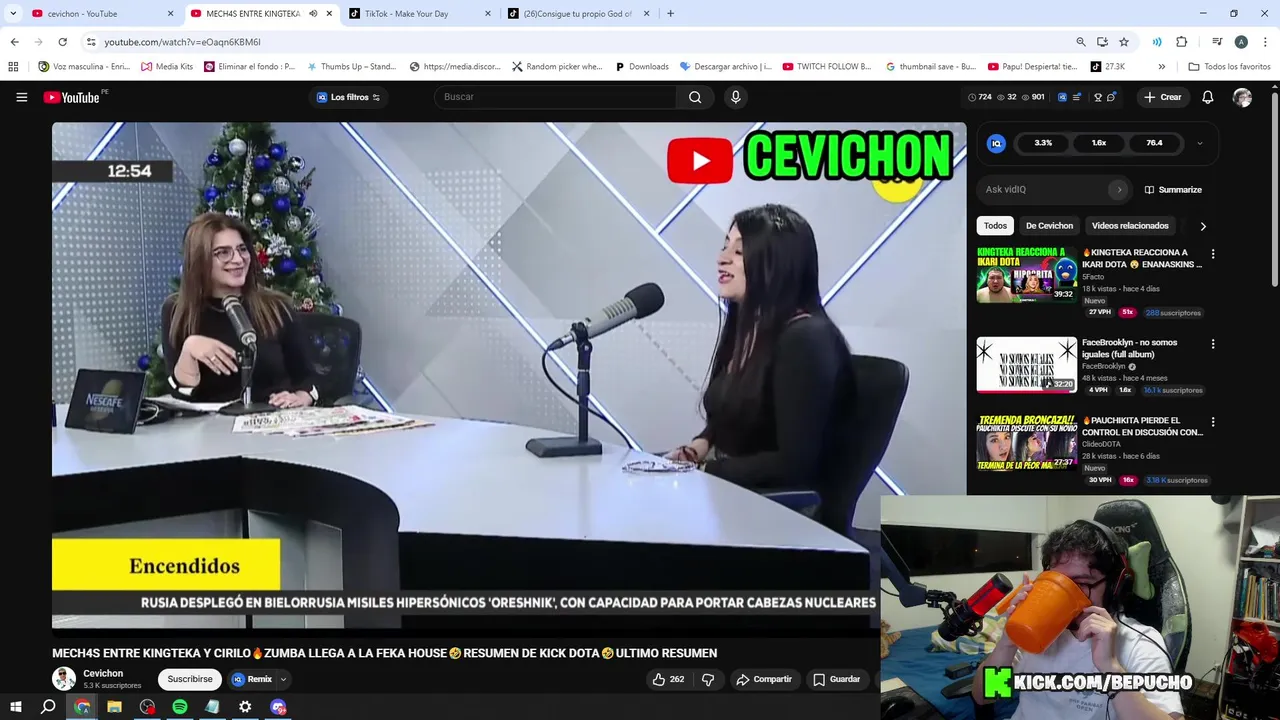Open options for FaceBrooklyn album video
This screenshot has height=720, width=1280.
coord(1213,344)
